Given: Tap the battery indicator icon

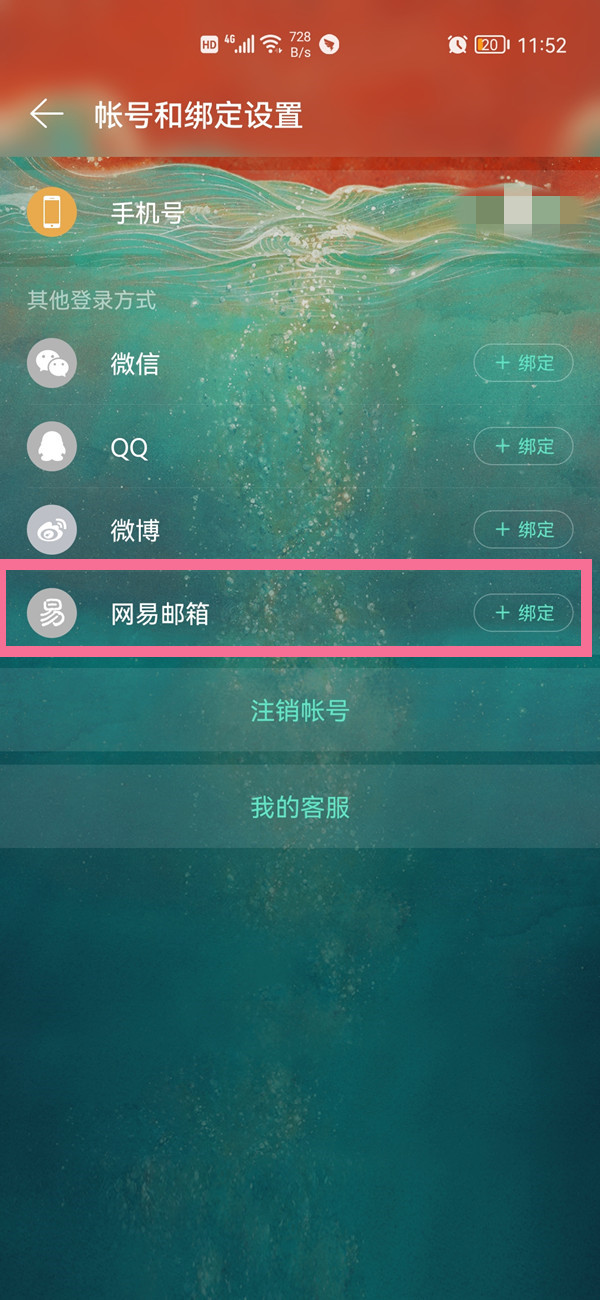Looking at the screenshot, I should (492, 45).
